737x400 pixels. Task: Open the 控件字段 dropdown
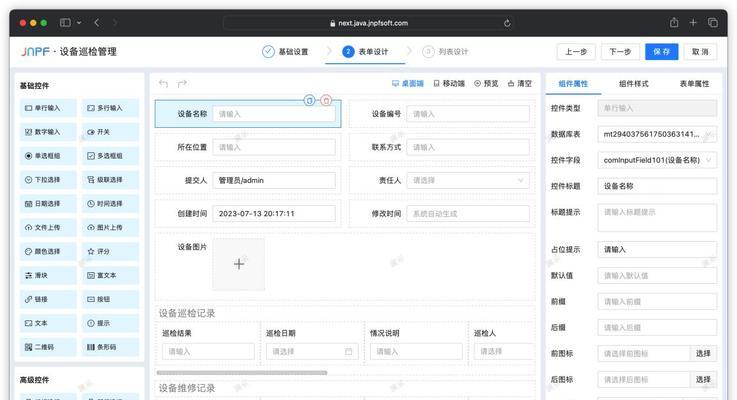tap(657, 160)
